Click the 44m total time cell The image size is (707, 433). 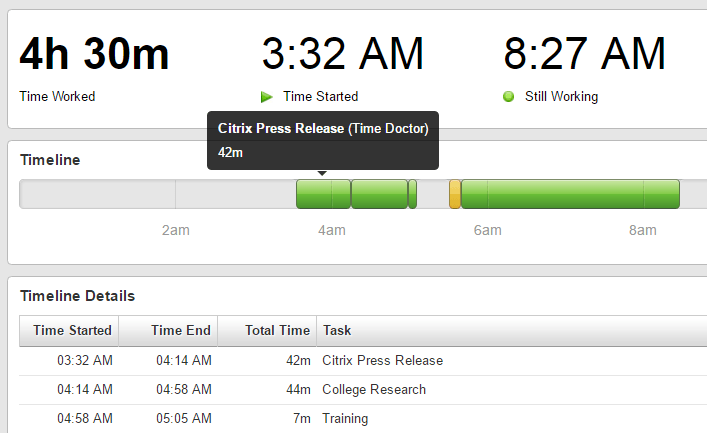tap(300, 389)
